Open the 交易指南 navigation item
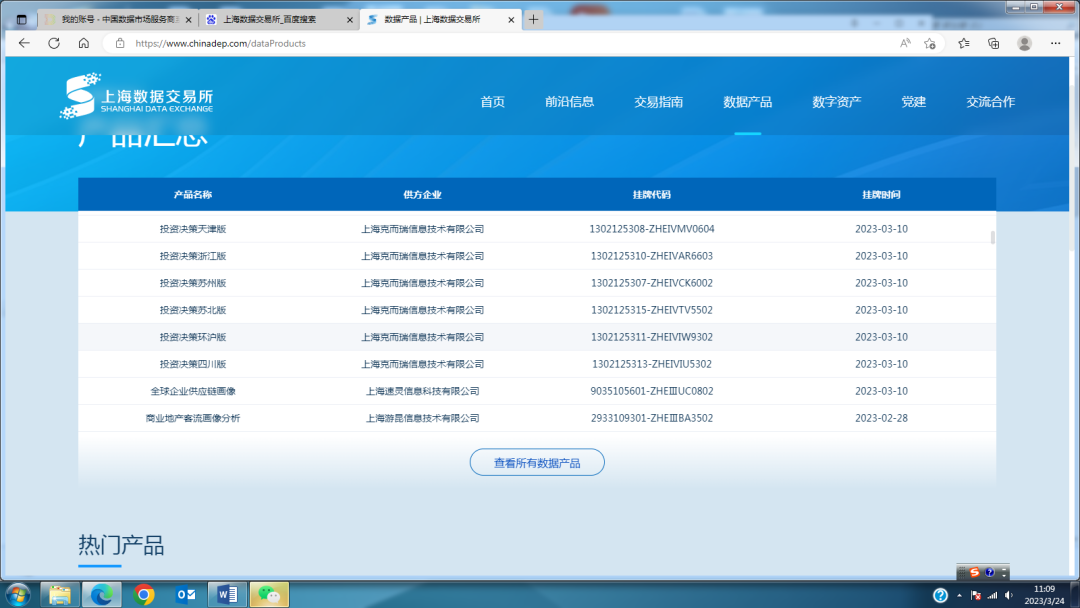The width and height of the screenshot is (1080, 608). pos(658,102)
